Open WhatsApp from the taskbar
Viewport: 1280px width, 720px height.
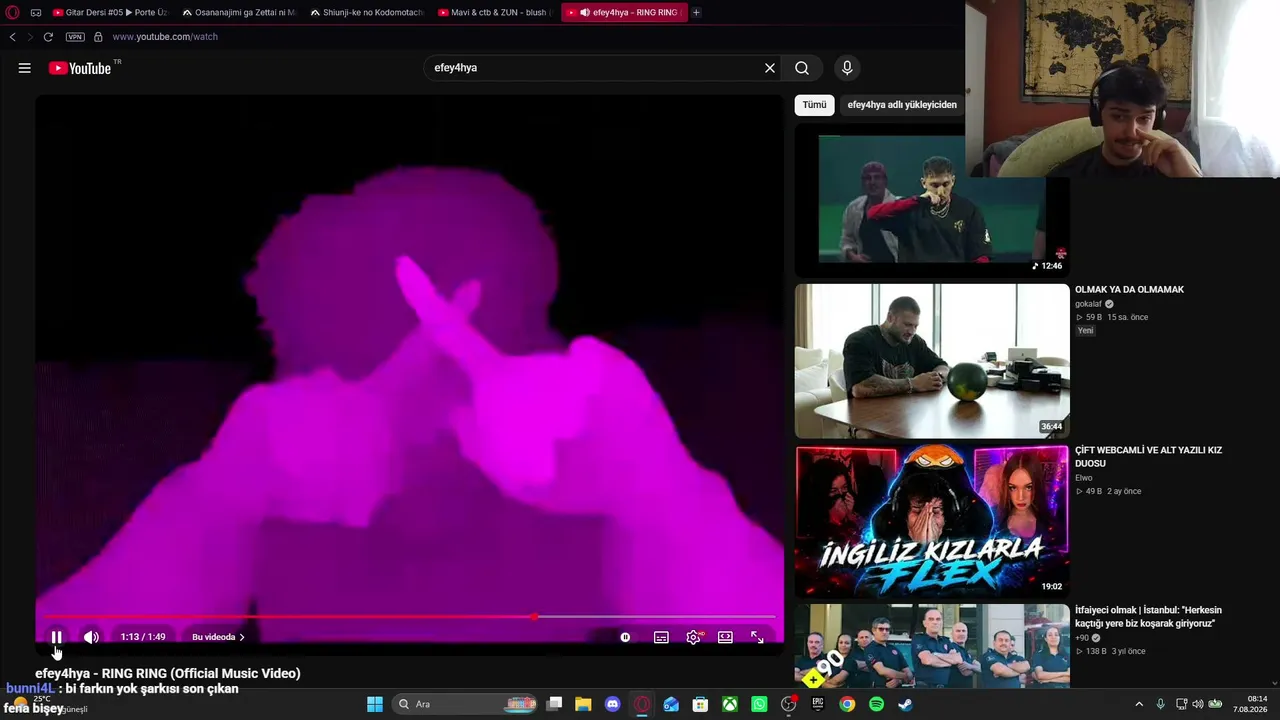click(759, 704)
